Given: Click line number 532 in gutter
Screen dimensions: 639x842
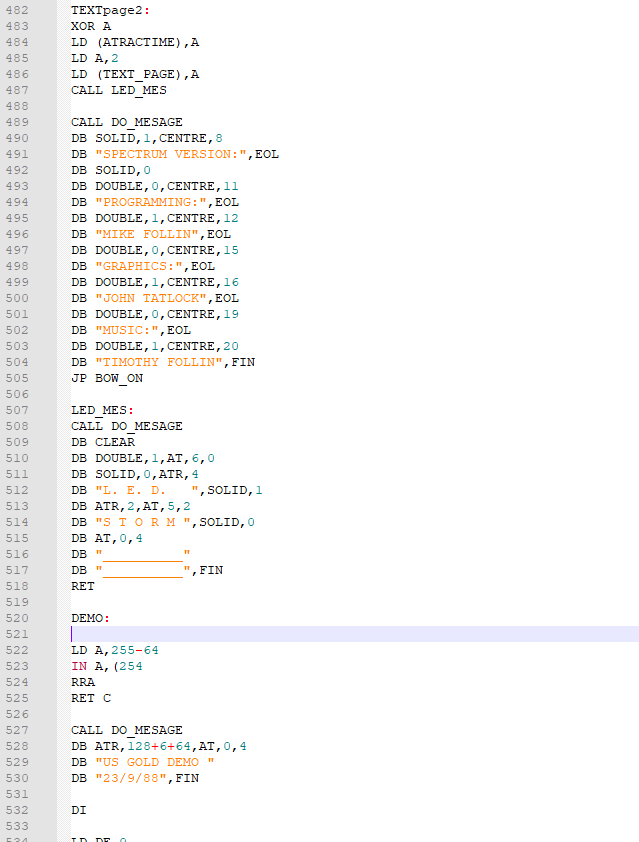Looking at the screenshot, I should (x=17, y=810).
